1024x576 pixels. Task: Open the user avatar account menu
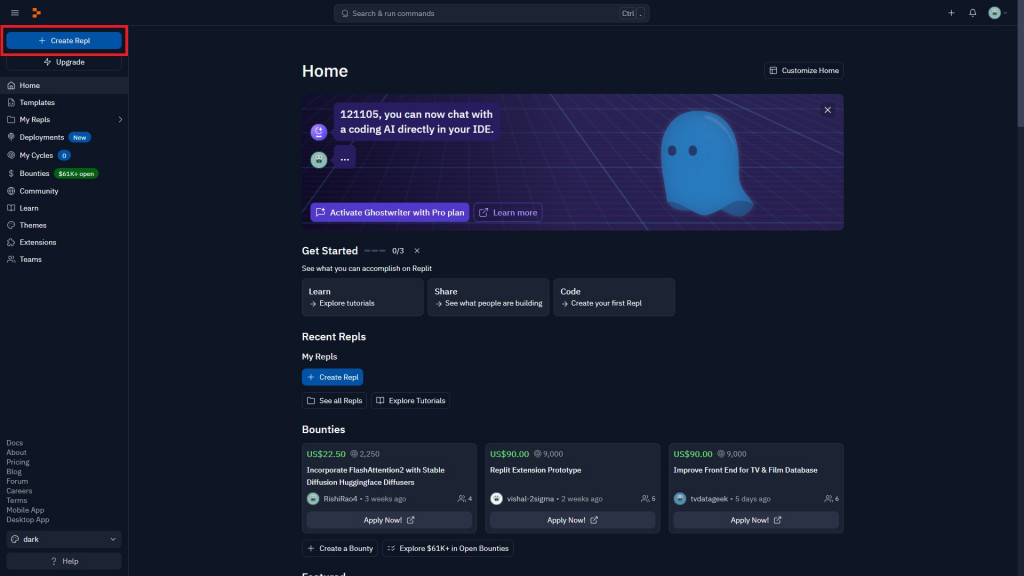tap(997, 13)
